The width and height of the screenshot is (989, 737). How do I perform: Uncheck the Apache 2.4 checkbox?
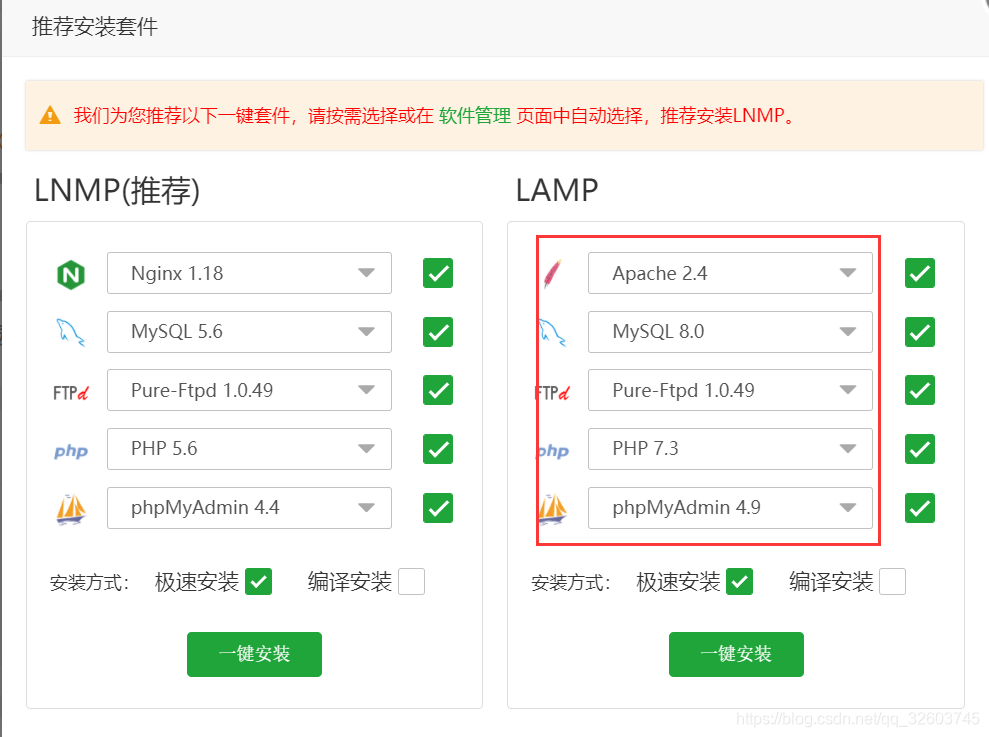[x=920, y=273]
